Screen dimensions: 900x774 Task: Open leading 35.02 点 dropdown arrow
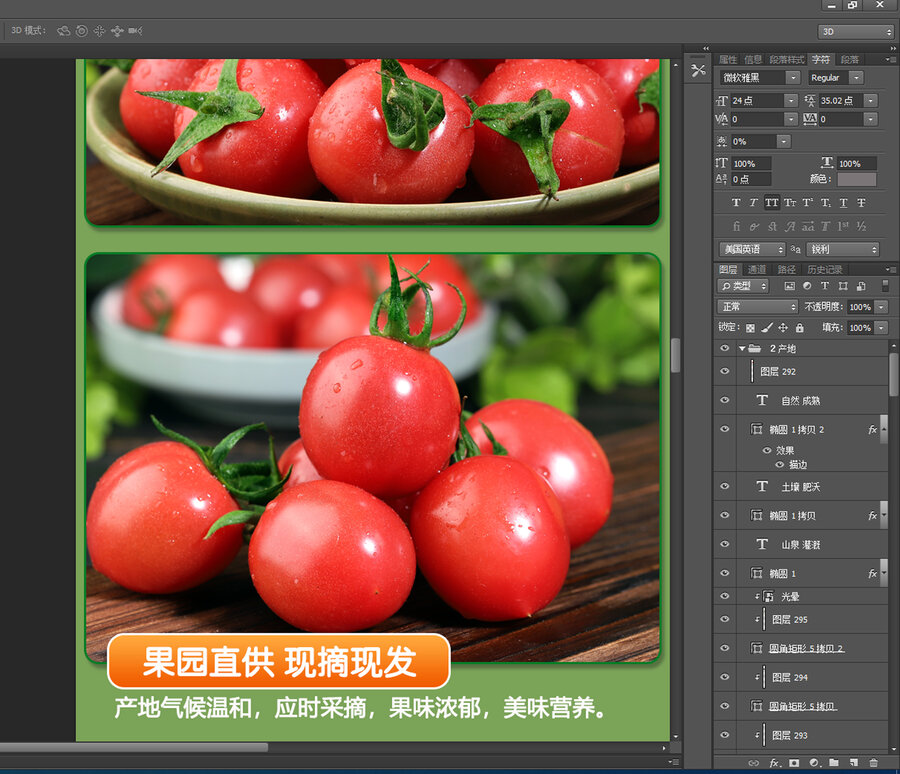[871, 100]
